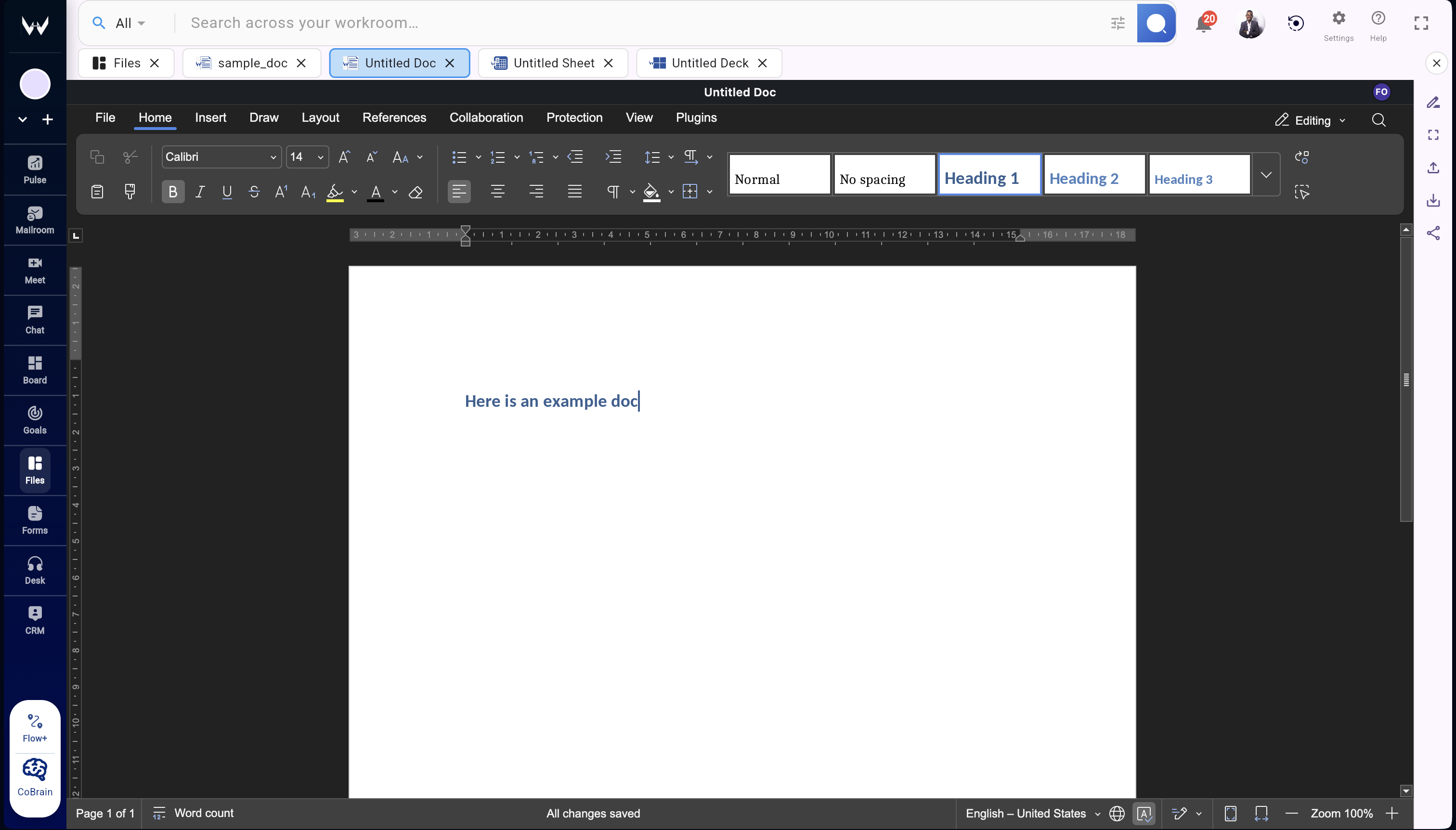
Task: Show nonprinting paragraph marks
Action: point(614,192)
